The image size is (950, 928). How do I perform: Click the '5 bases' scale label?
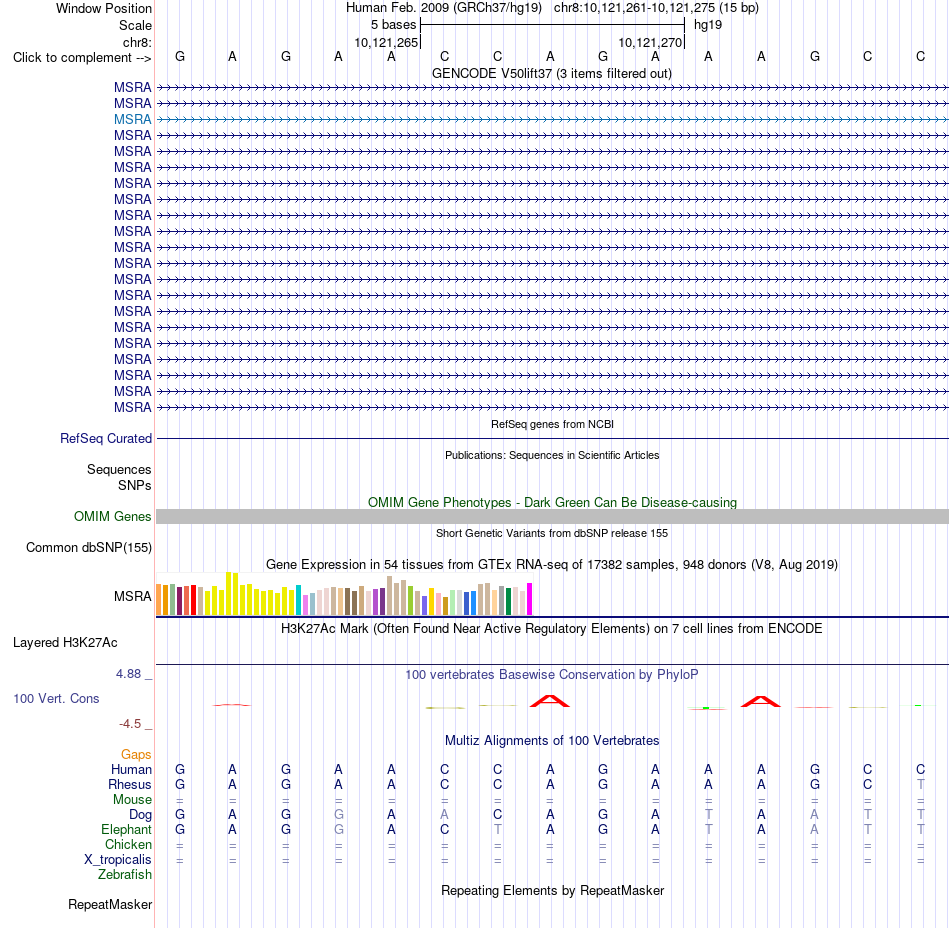click(x=393, y=25)
